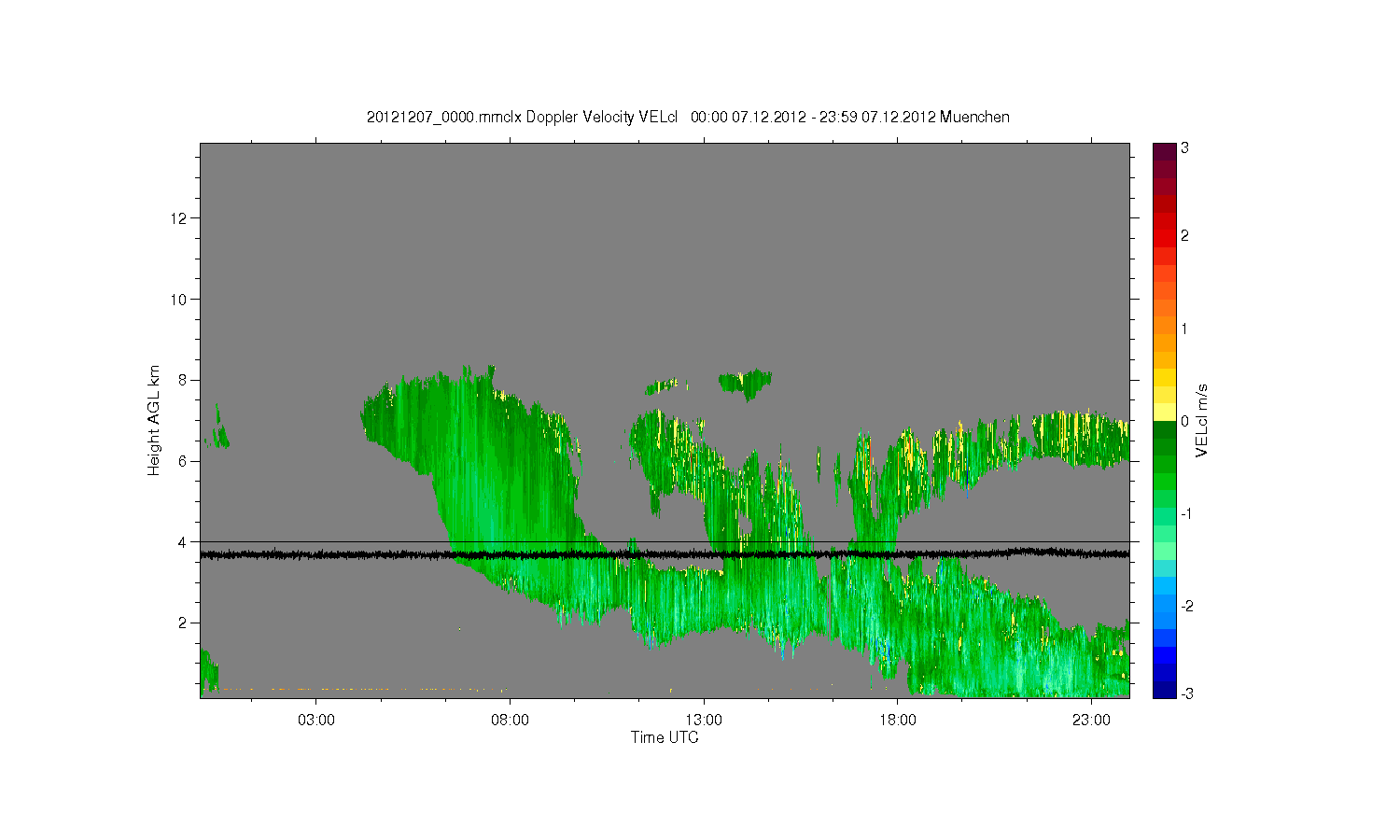Screen dimensions: 1400x840
Task: Click the 23:00 time axis tick label
Action: [x=1091, y=721]
